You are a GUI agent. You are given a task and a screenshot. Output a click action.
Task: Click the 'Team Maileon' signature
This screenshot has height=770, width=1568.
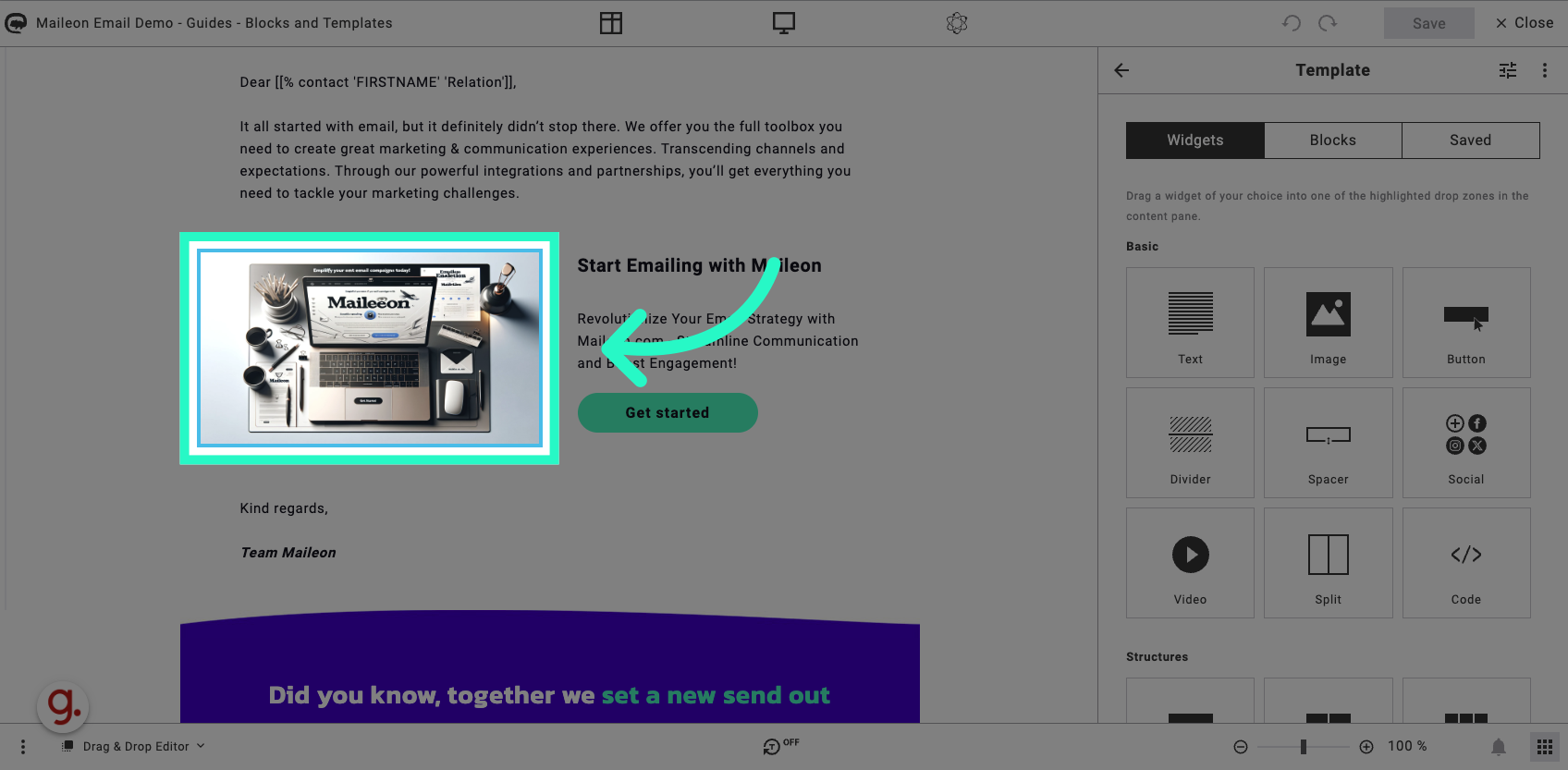coord(288,553)
